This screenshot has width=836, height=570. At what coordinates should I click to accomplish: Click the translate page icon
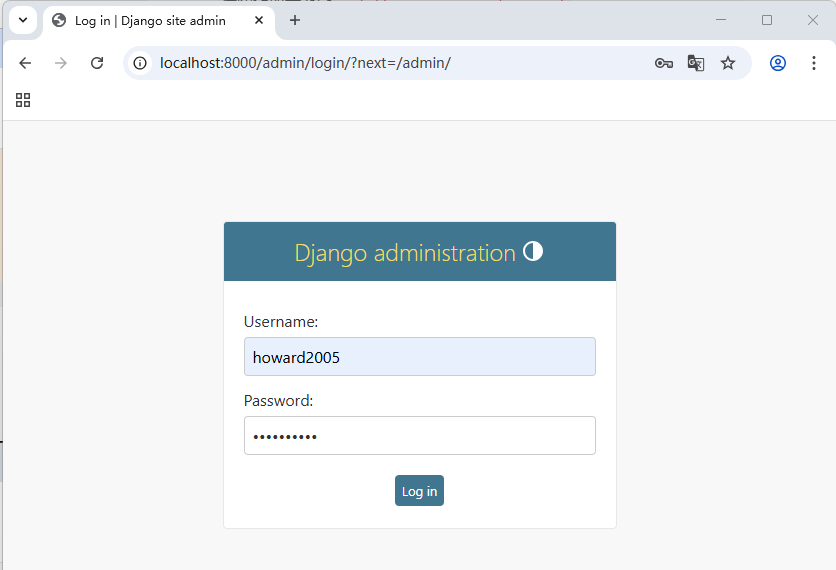[696, 63]
